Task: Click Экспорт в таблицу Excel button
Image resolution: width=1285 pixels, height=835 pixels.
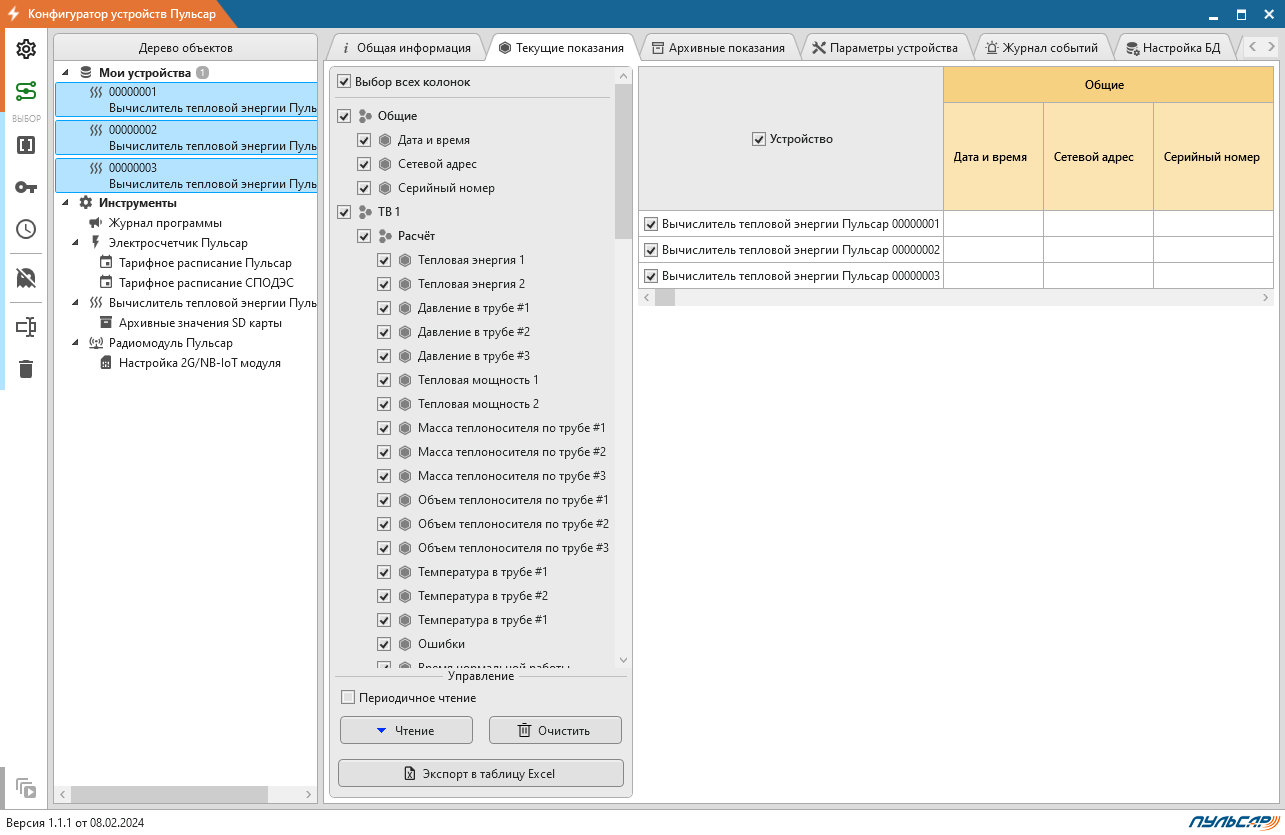Action: coord(481,773)
